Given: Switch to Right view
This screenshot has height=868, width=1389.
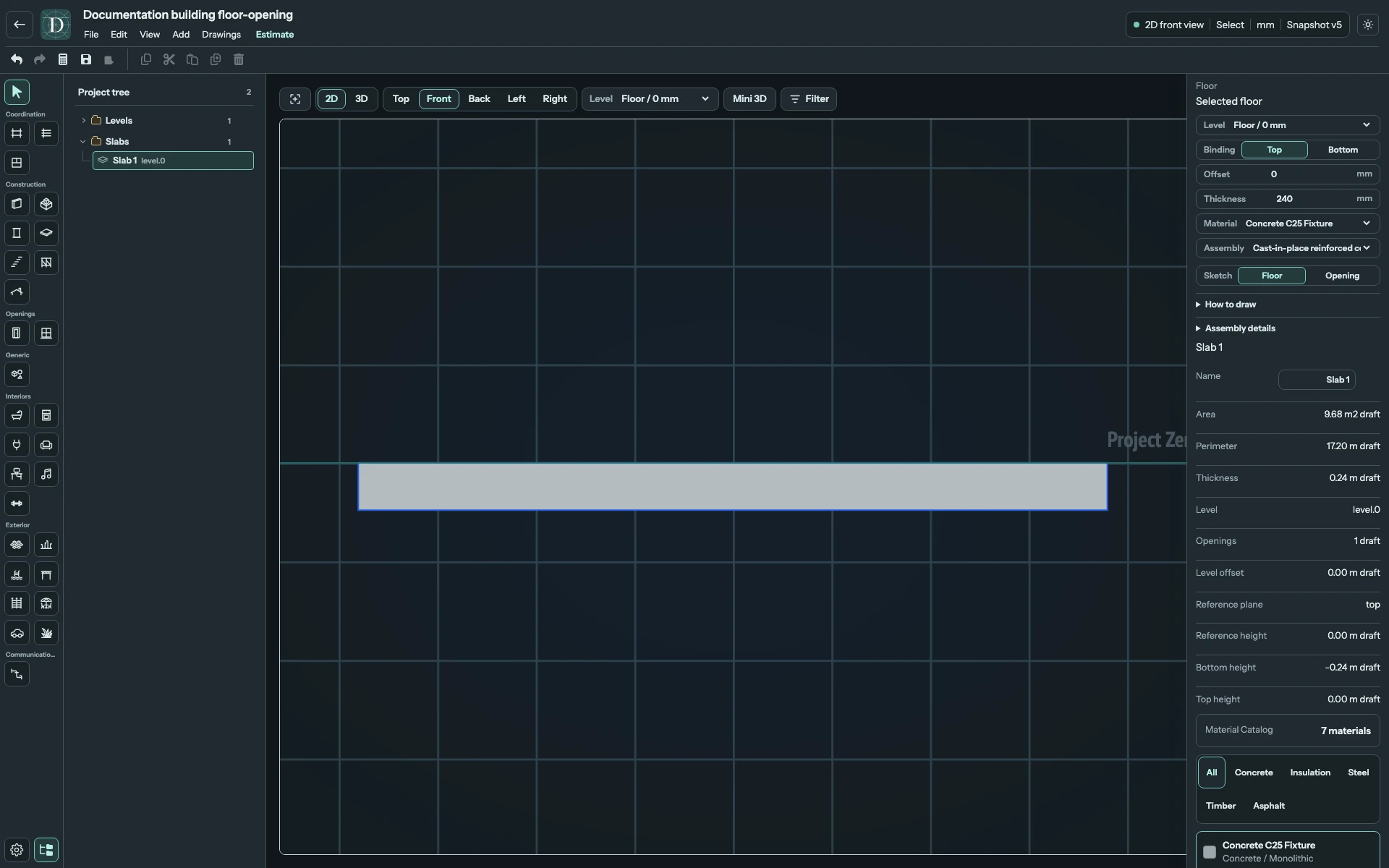Looking at the screenshot, I should pyautogui.click(x=555, y=99).
